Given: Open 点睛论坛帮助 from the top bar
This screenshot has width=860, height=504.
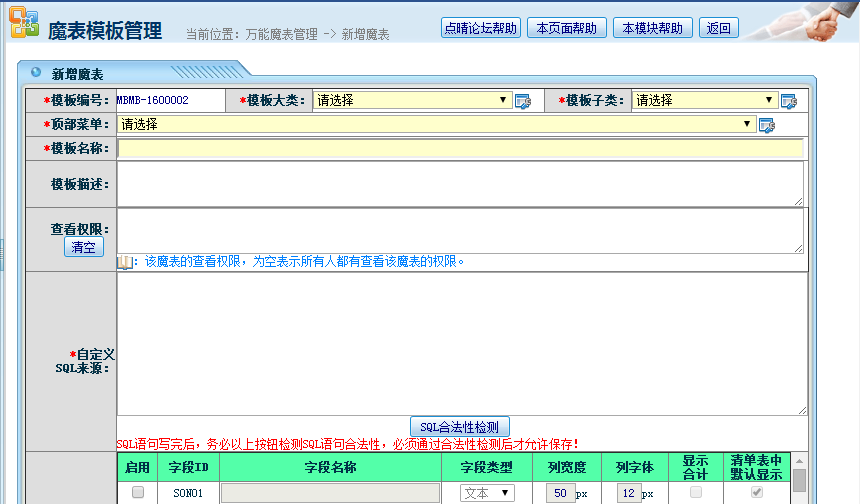Looking at the screenshot, I should click(x=480, y=28).
